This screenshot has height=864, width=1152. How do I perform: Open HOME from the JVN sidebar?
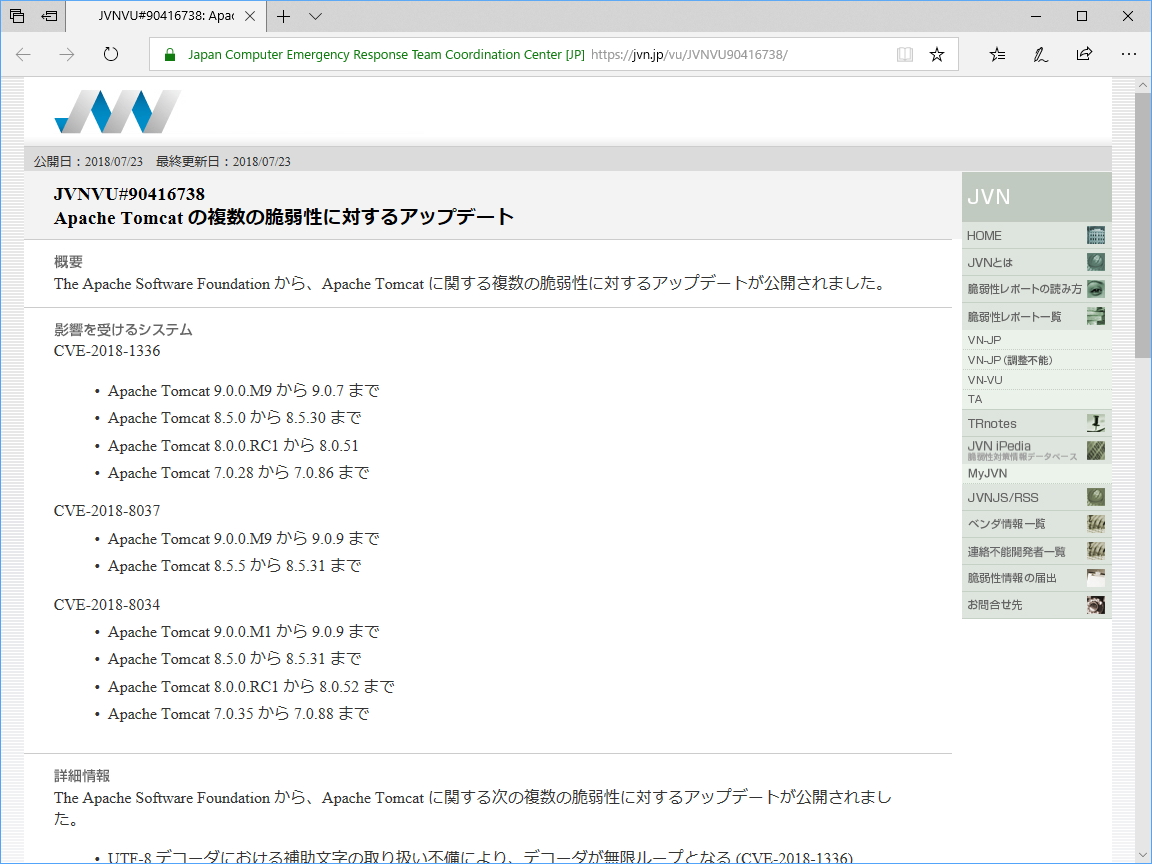tap(984, 235)
